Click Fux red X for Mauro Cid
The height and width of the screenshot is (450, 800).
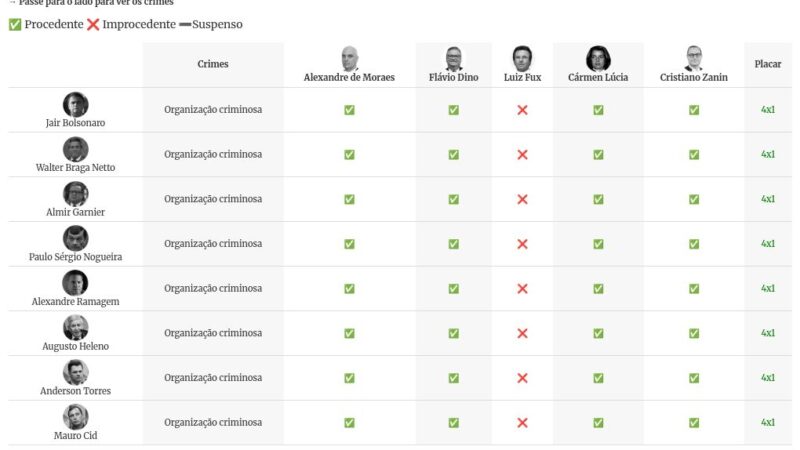522,422
